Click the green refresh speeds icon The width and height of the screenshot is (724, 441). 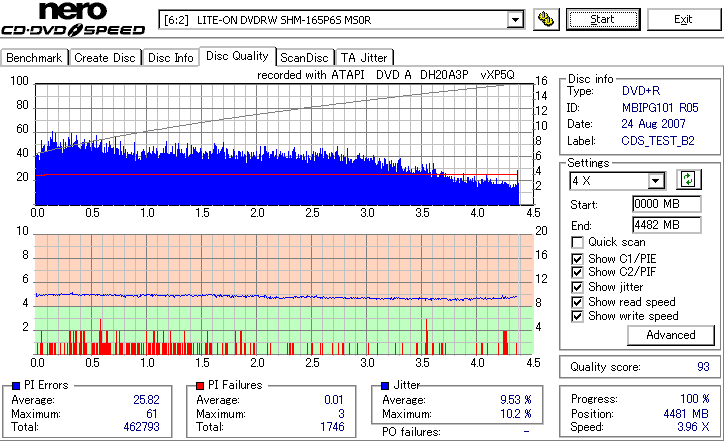(688, 180)
